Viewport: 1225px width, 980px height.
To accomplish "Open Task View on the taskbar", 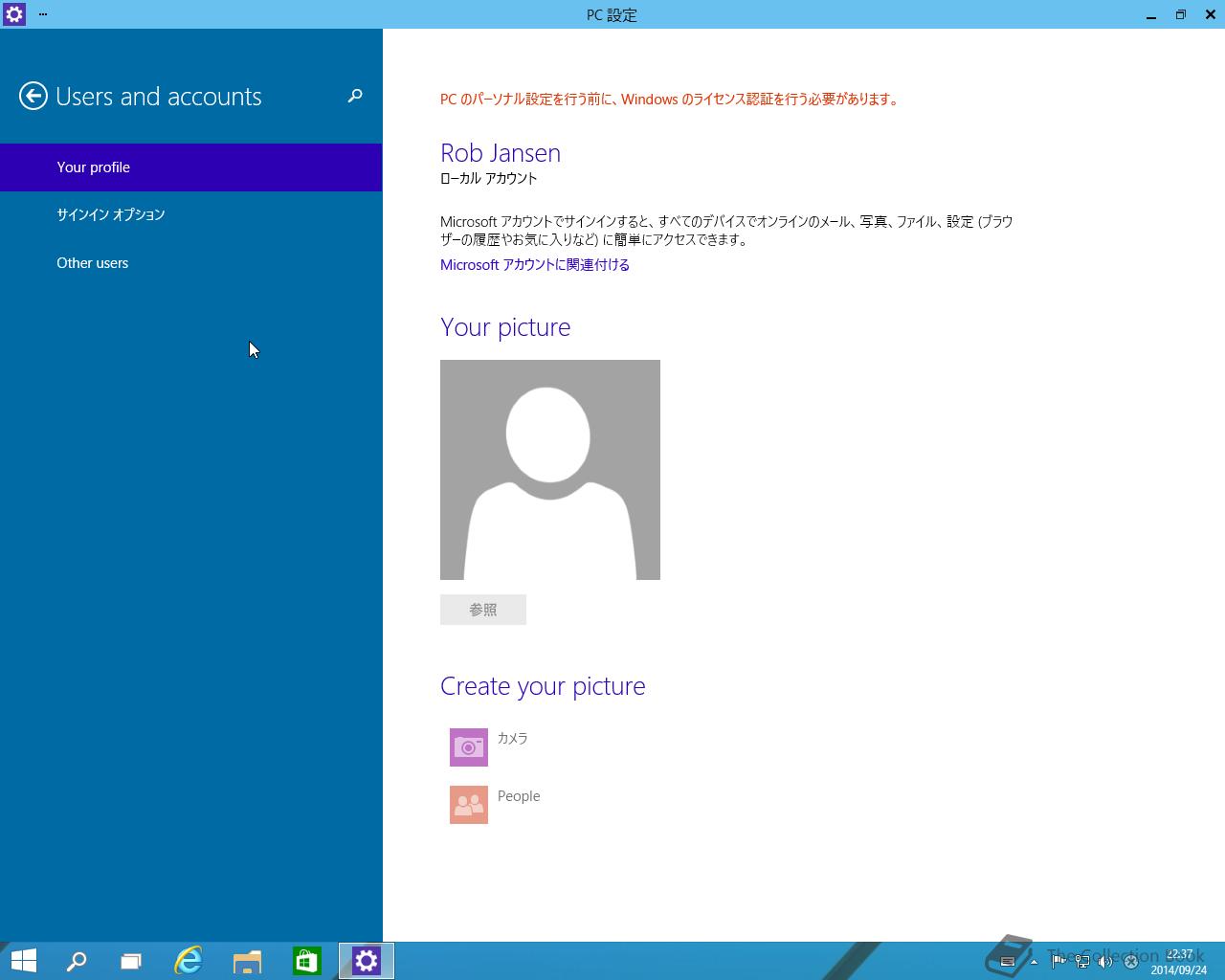I will pyautogui.click(x=131, y=961).
